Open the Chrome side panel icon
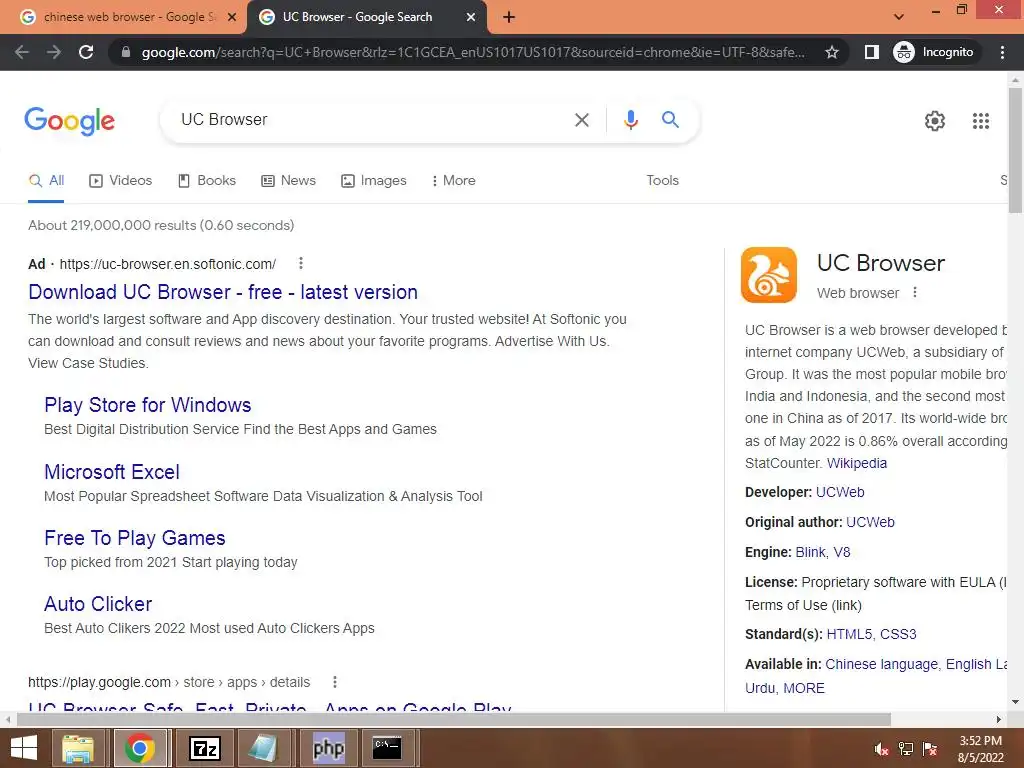1024x768 pixels. (x=871, y=52)
